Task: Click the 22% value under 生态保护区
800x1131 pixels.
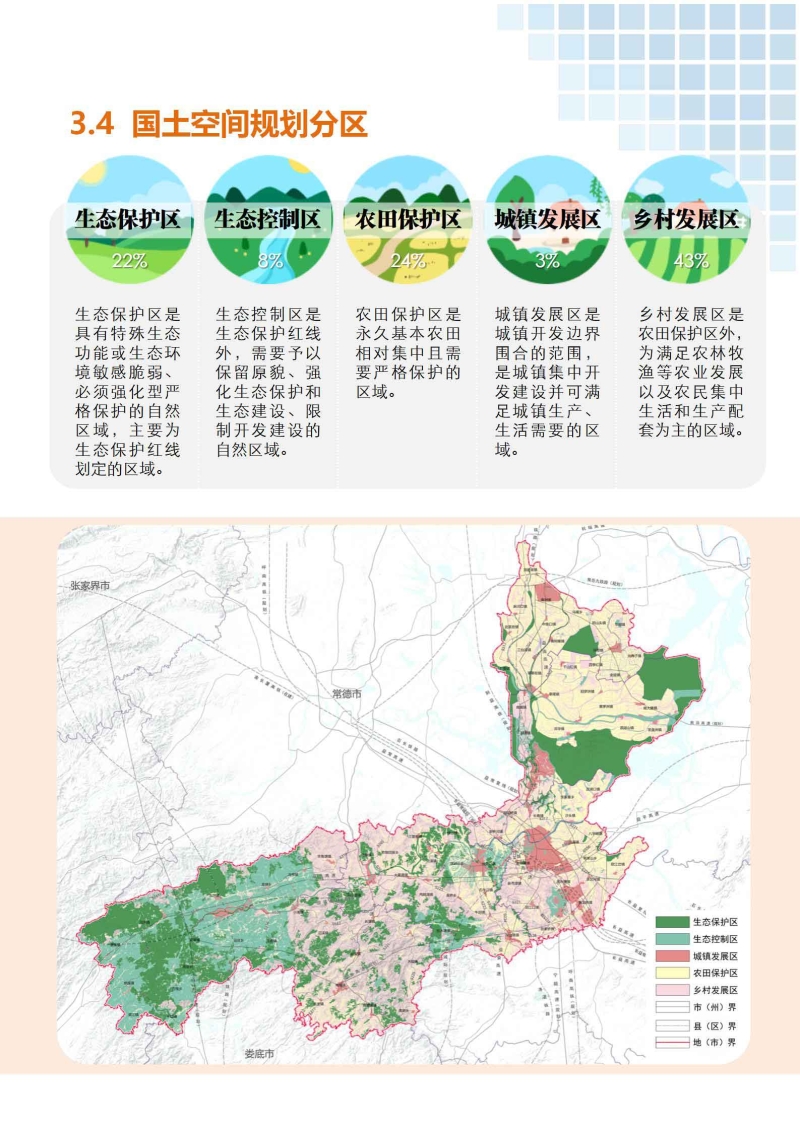Action: pyautogui.click(x=129, y=261)
